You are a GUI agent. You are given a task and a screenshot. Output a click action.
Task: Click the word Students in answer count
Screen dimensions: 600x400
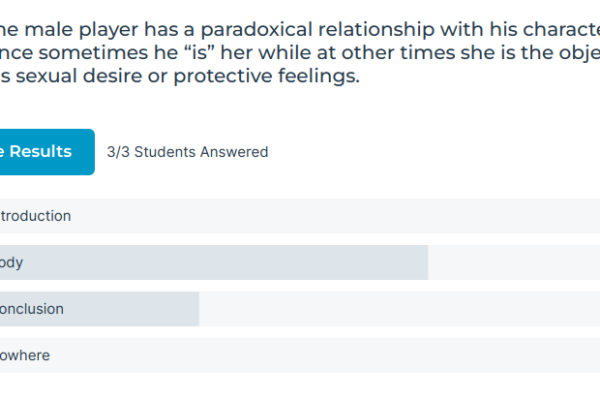coord(165,152)
